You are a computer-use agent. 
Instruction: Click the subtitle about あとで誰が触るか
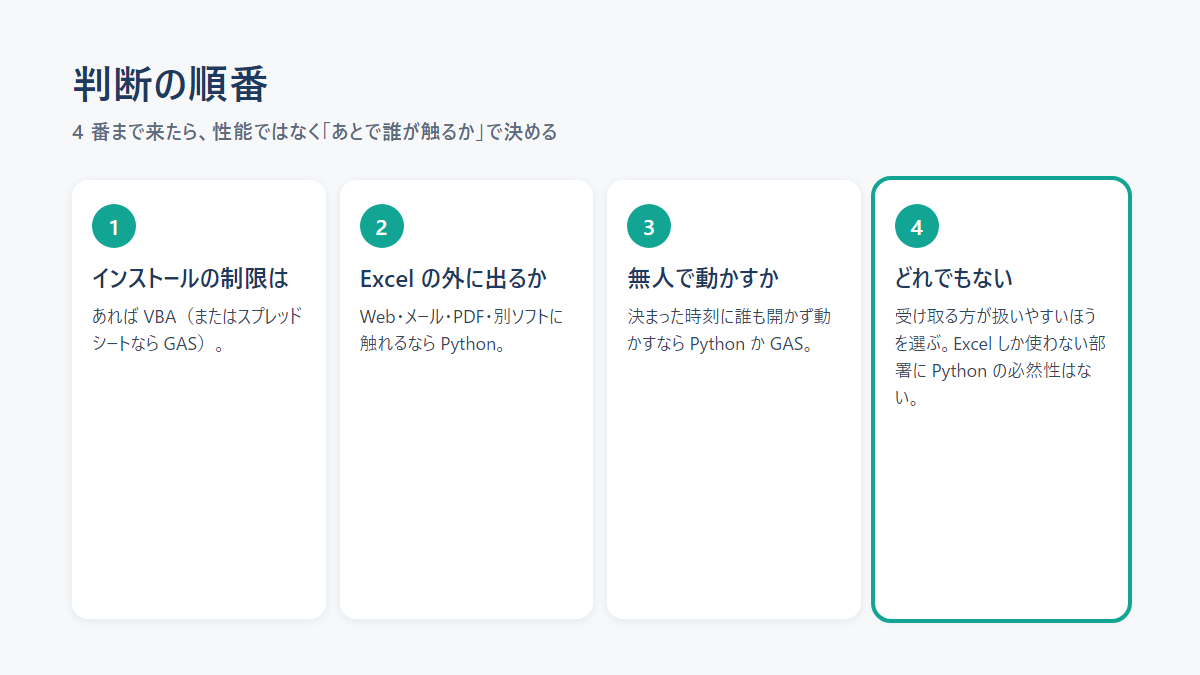(x=315, y=132)
